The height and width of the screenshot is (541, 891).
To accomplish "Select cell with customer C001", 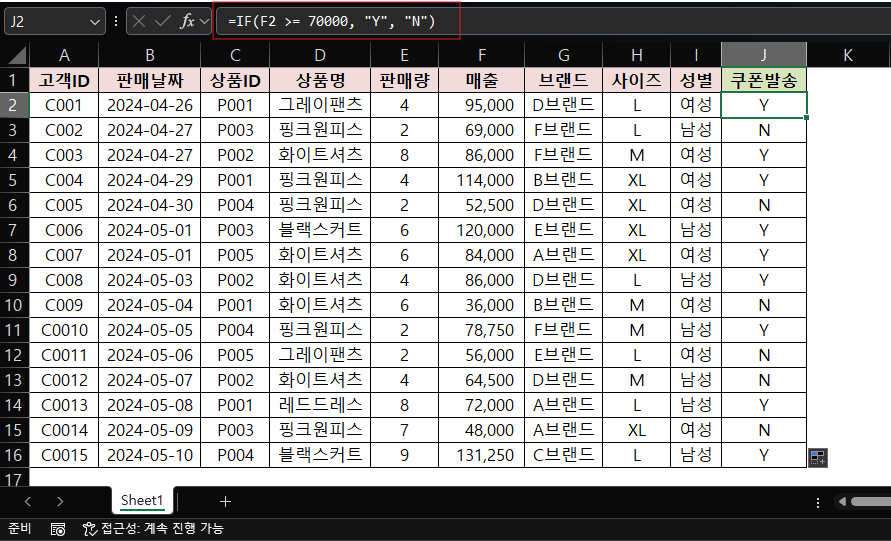I will pyautogui.click(x=64, y=105).
